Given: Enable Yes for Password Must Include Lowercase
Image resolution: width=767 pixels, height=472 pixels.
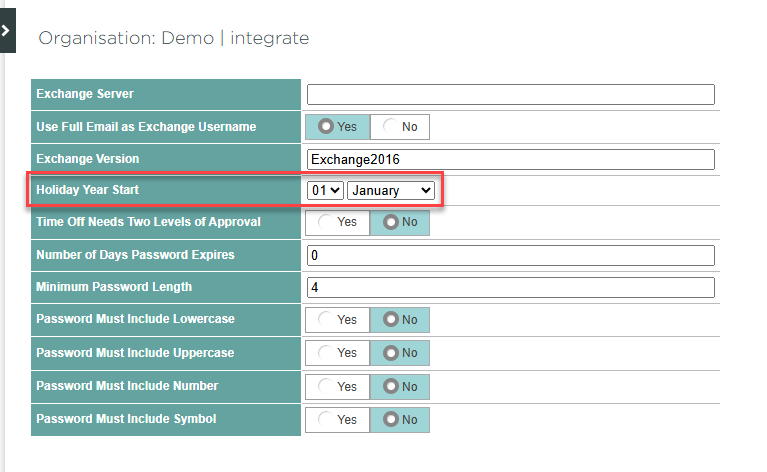Looking at the screenshot, I should click(338, 320).
